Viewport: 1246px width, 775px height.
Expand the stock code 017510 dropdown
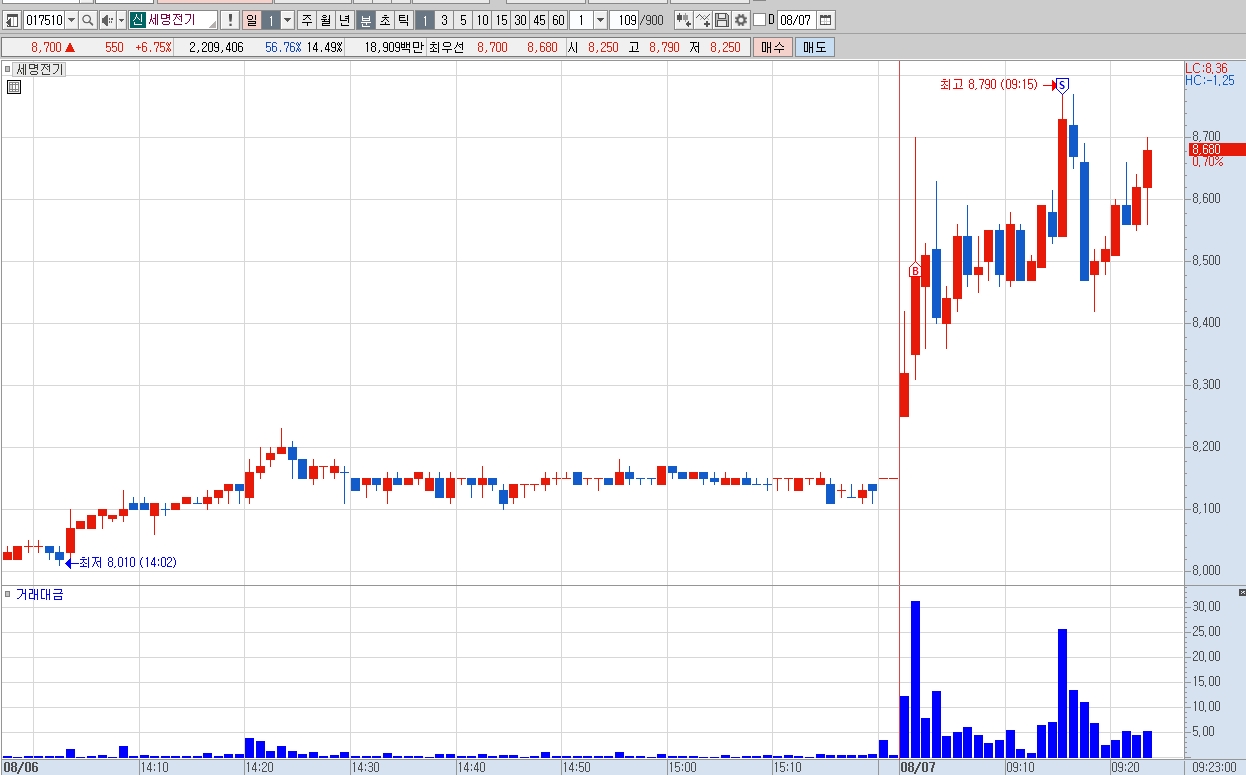71,20
